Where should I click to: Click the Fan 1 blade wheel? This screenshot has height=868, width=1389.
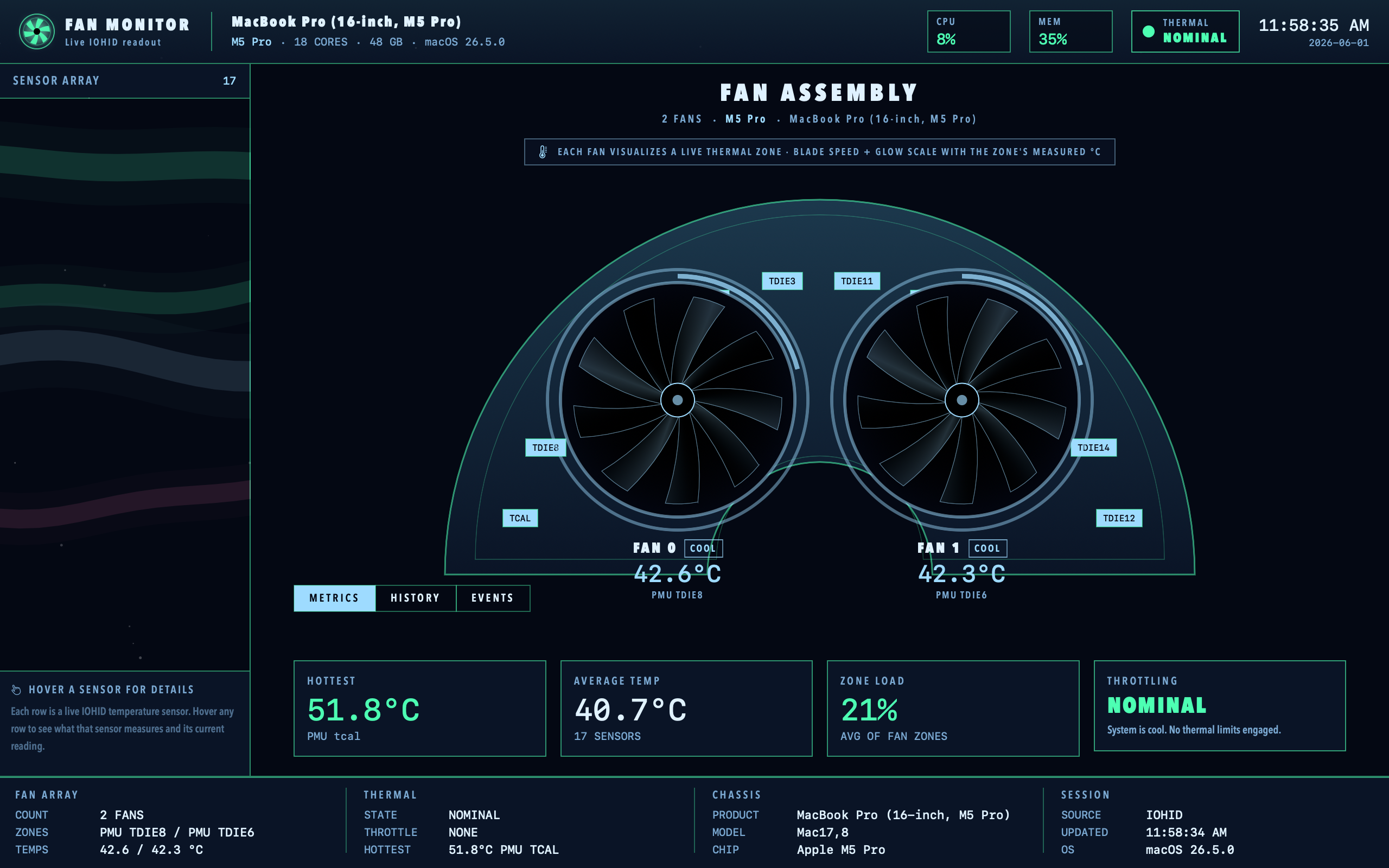pyautogui.click(x=962, y=400)
